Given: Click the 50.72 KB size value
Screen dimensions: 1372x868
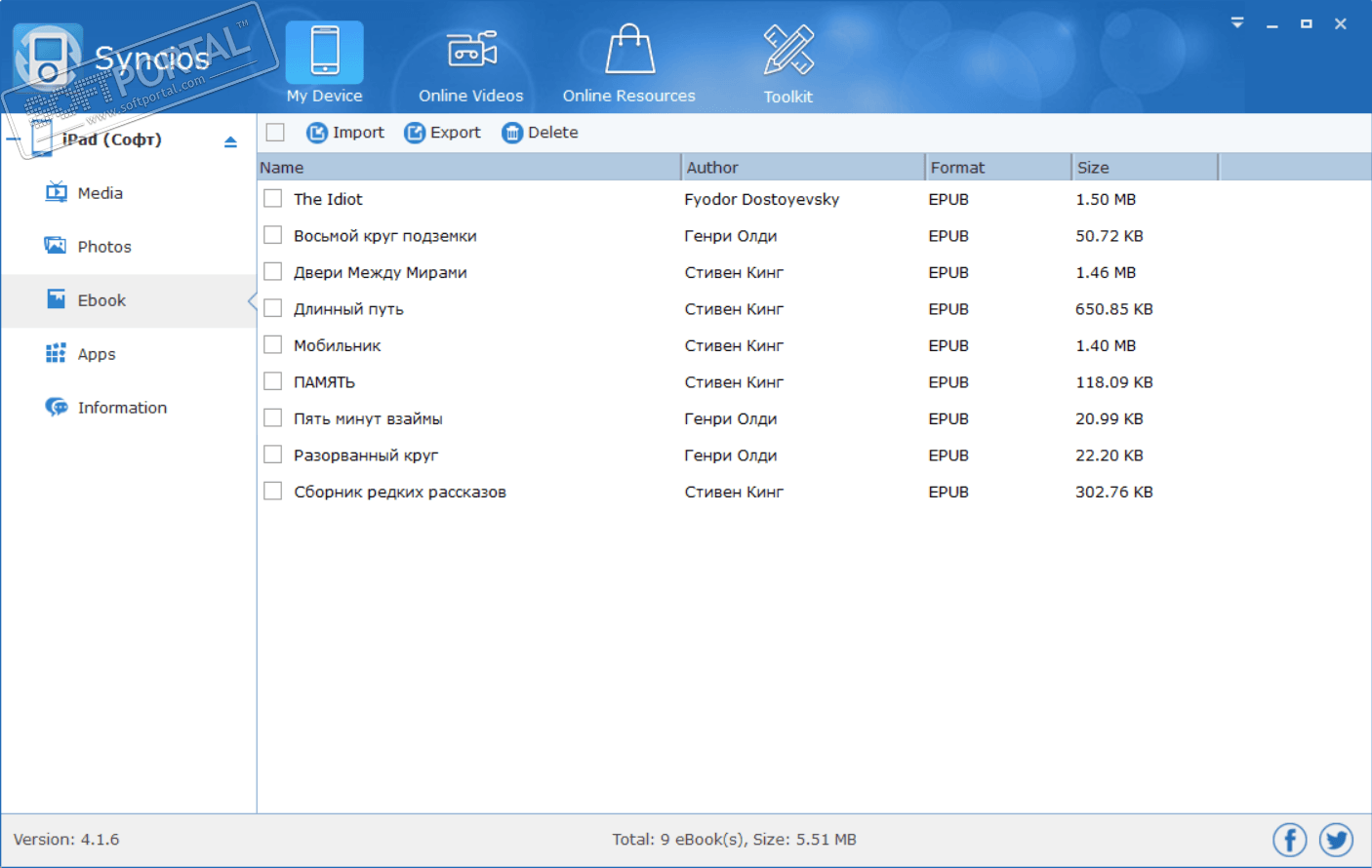Looking at the screenshot, I should pyautogui.click(x=1110, y=236).
